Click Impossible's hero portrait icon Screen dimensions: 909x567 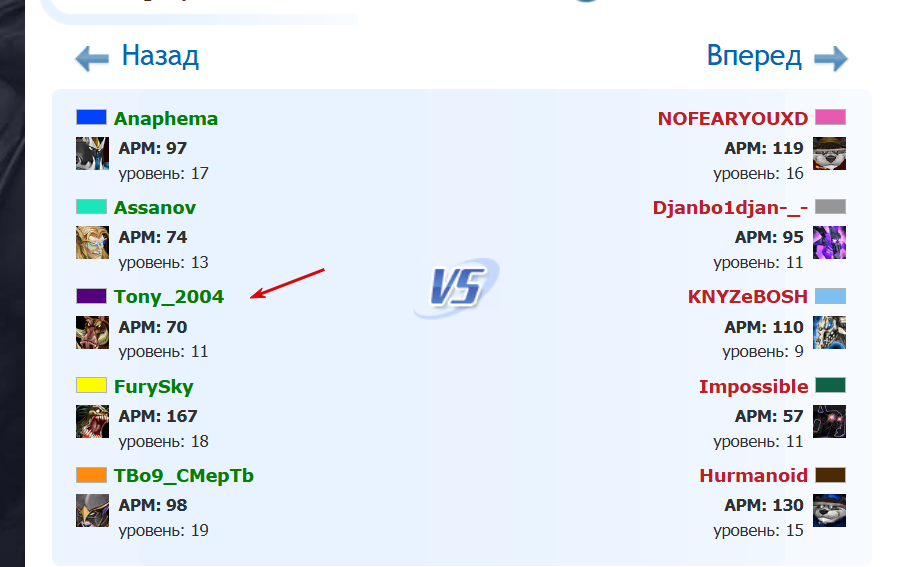point(829,421)
